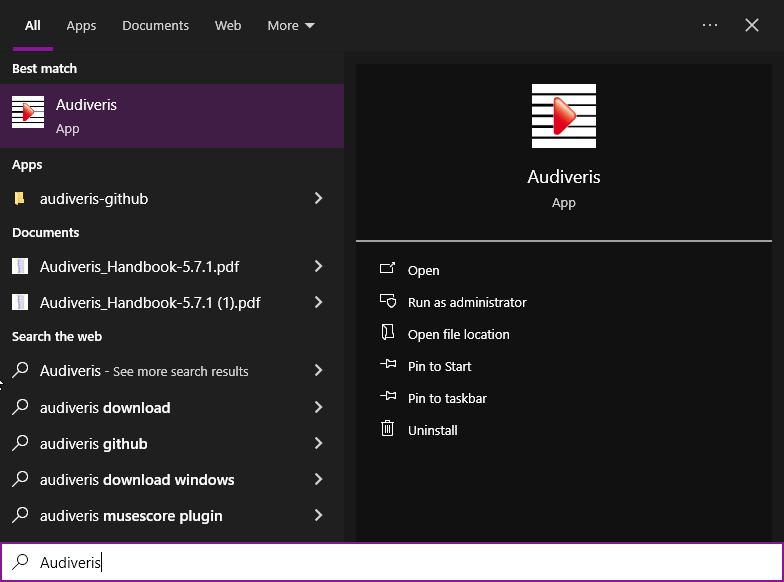Viewport: 784px width, 582px height.
Task: Click the Audiveris_Handbook-5.7.1.pdf file icon
Action: click(20, 267)
